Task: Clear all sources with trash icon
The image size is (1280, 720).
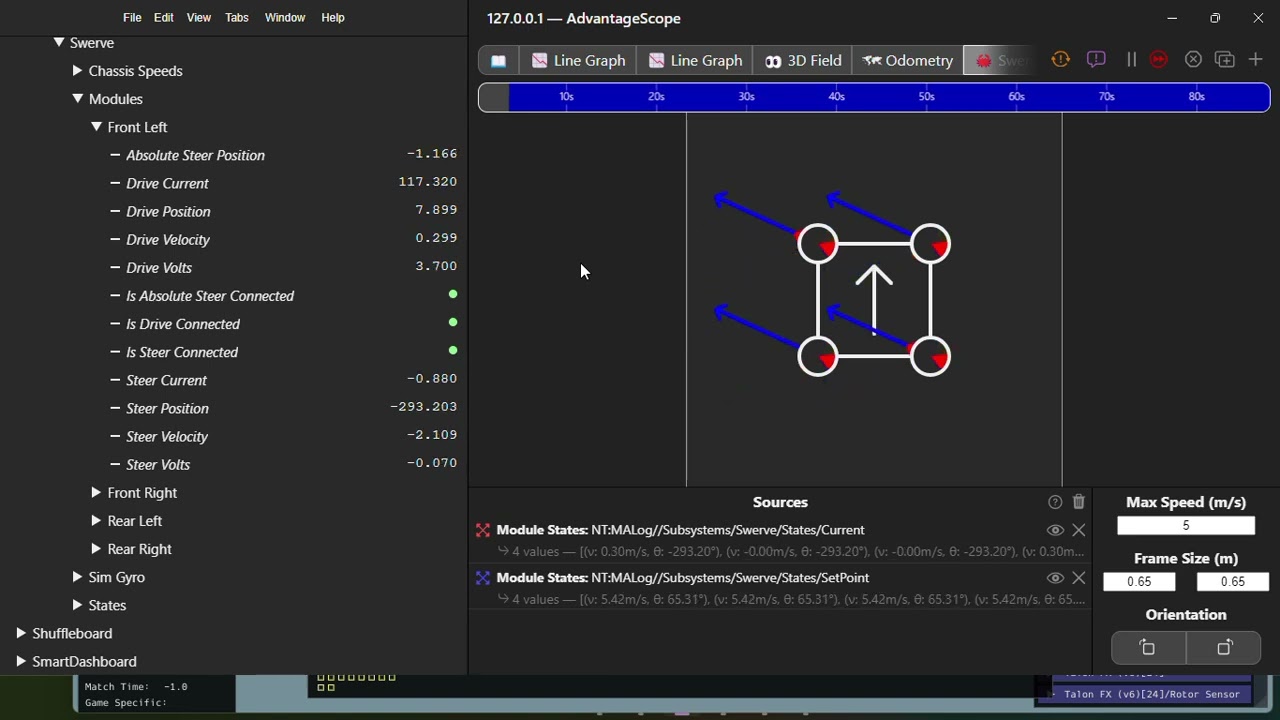Action: (1078, 502)
